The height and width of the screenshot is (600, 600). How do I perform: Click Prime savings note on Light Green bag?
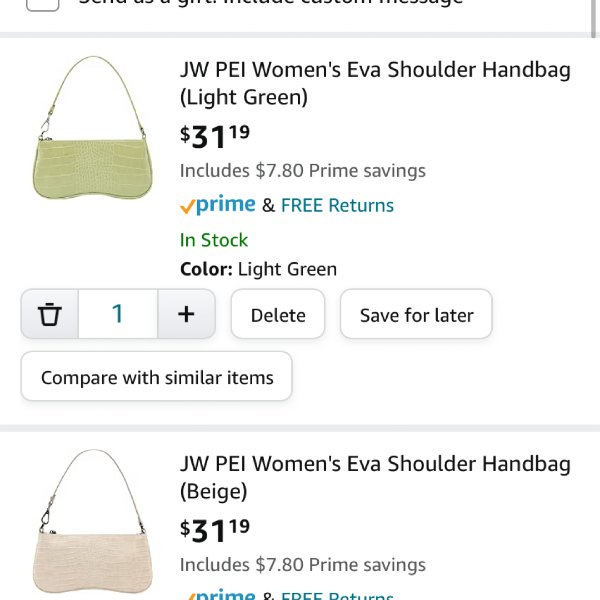pos(303,171)
